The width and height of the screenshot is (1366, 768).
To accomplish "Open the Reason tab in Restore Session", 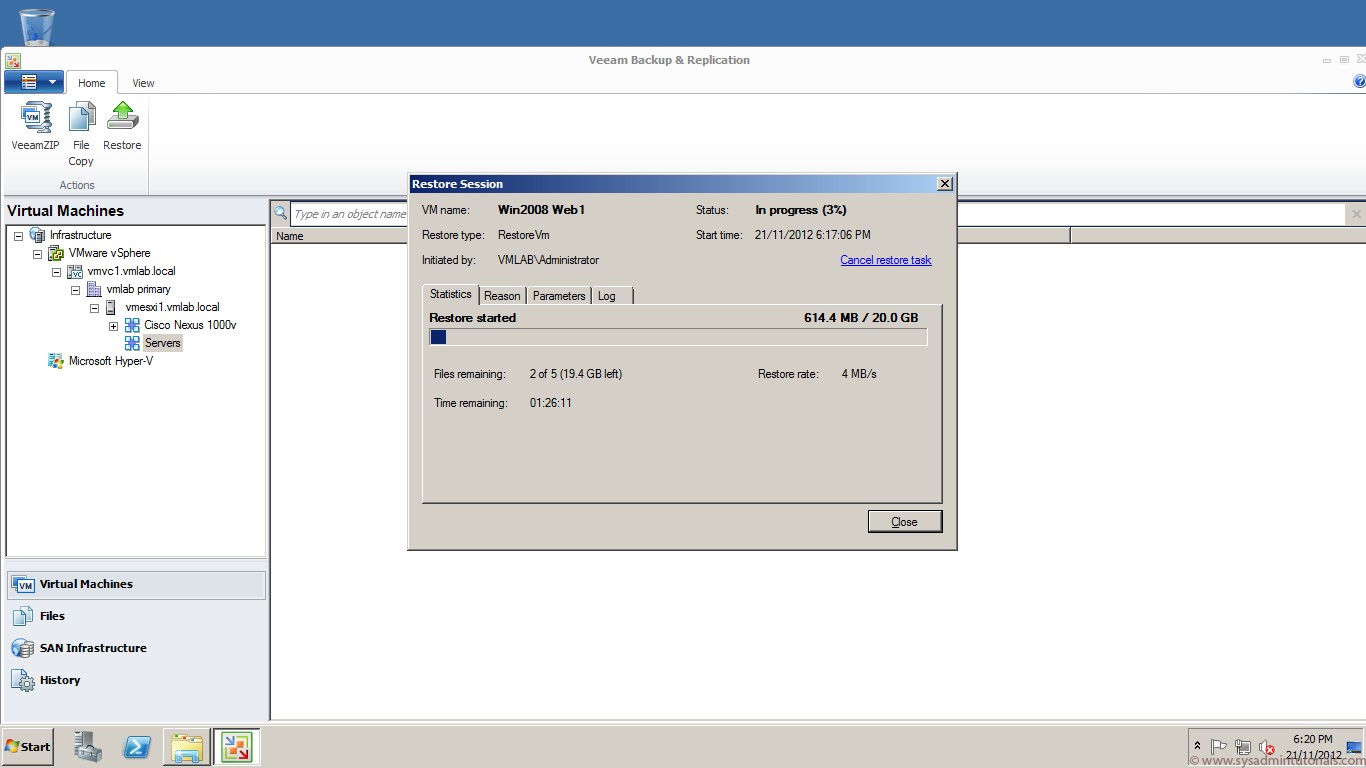I will (x=502, y=296).
